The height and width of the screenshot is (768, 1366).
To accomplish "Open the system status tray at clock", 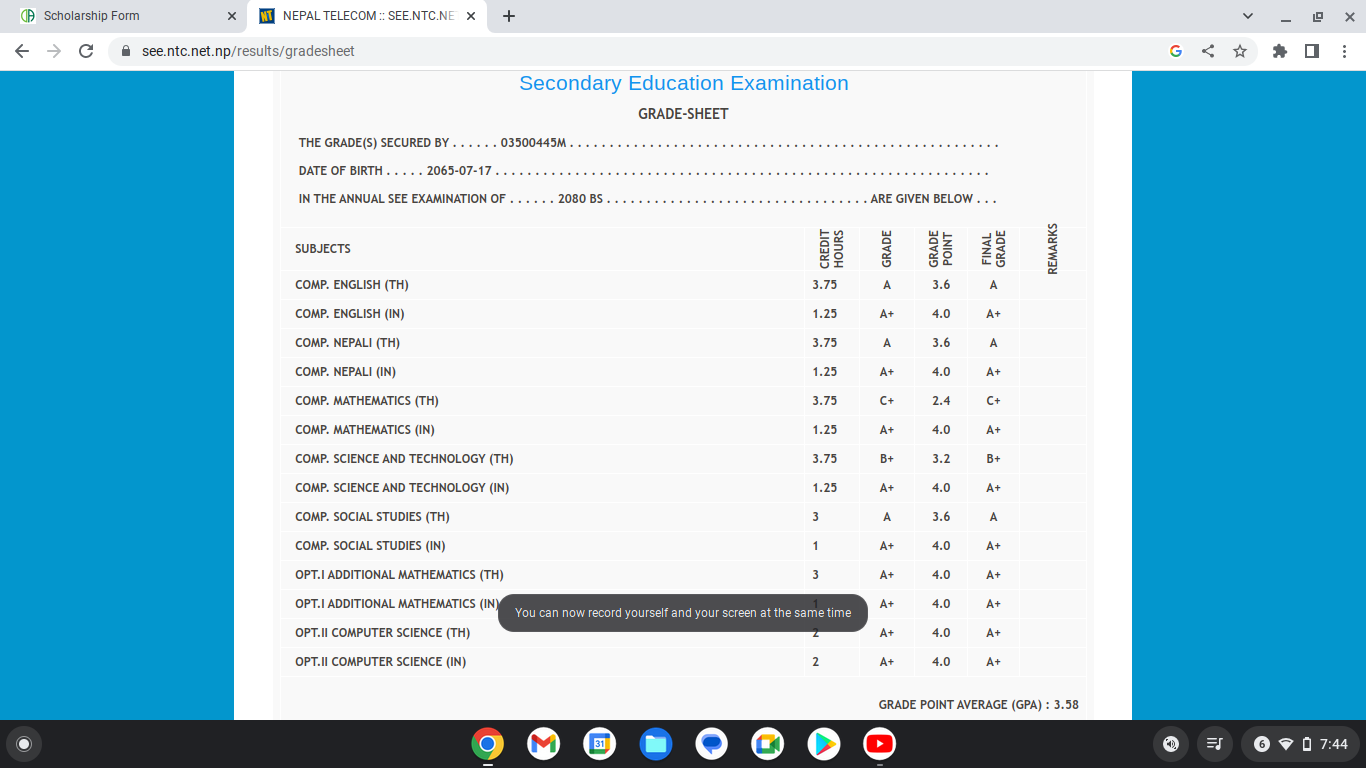I will 1298,744.
